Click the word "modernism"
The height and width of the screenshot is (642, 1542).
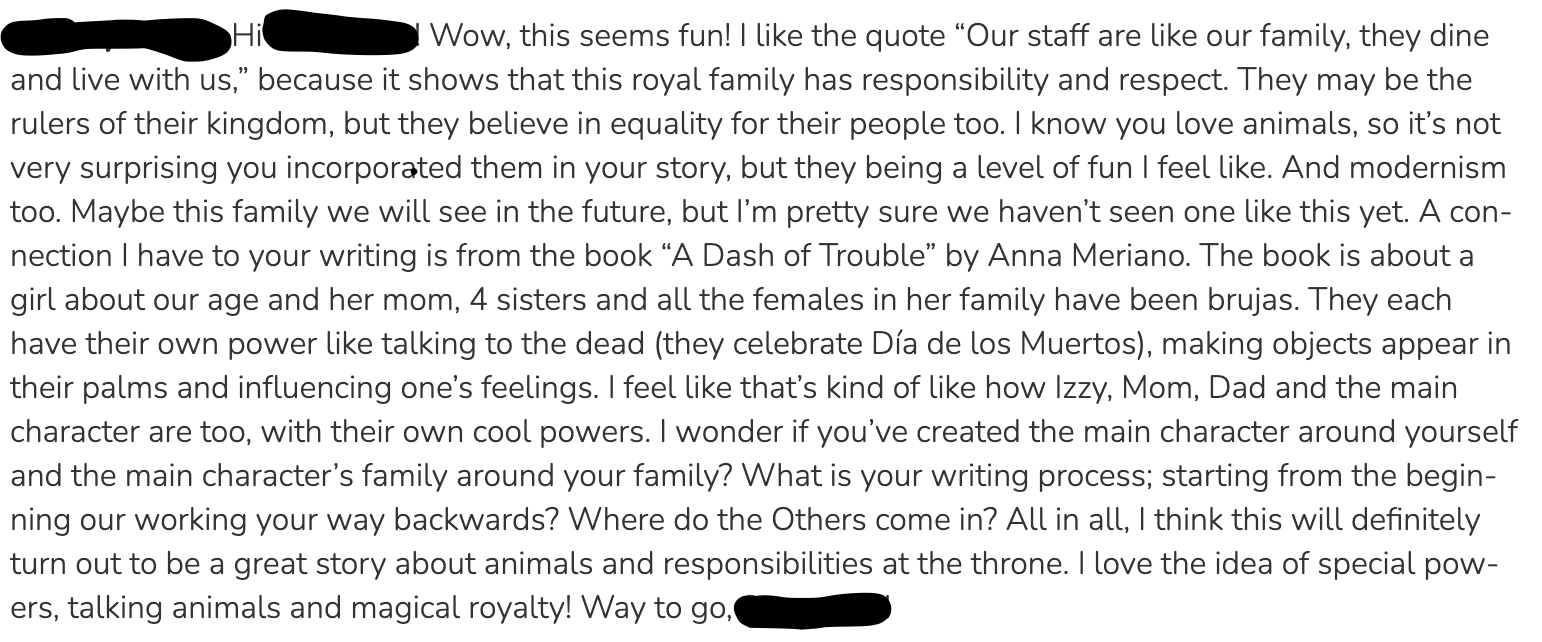[1438, 168]
